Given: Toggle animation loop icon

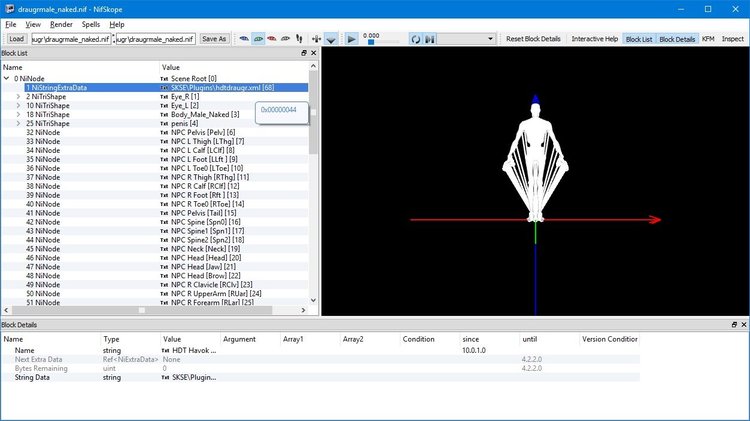Looking at the screenshot, I should coord(416,39).
